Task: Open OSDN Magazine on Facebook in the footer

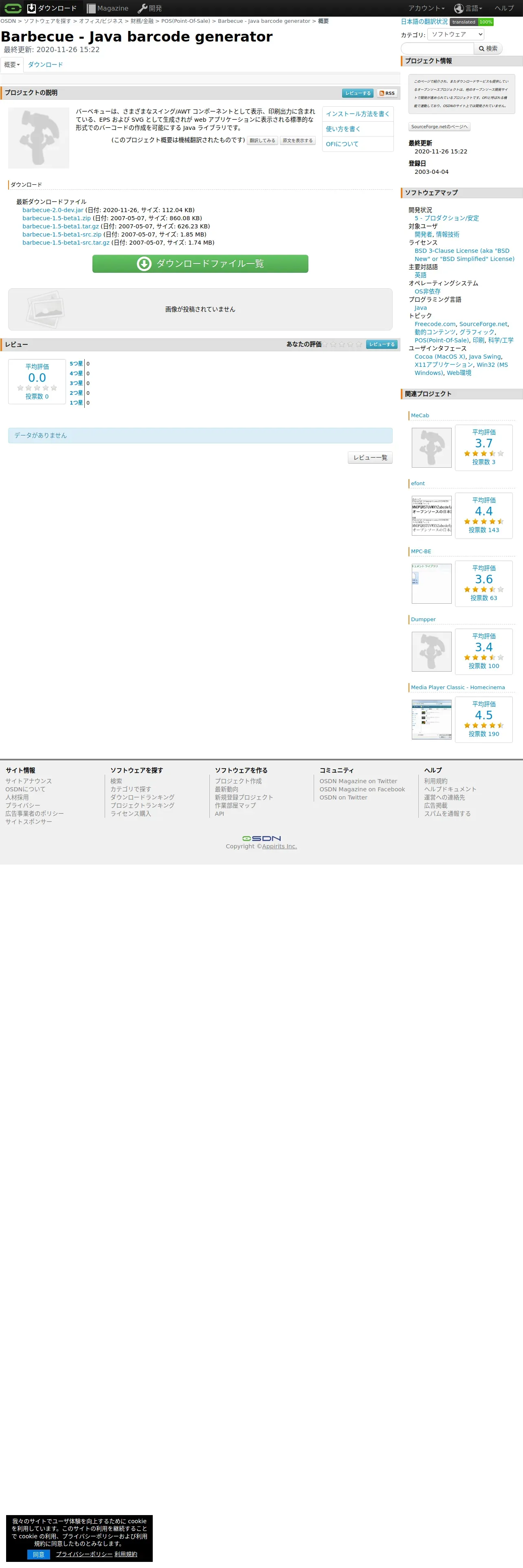Action: 362,789
